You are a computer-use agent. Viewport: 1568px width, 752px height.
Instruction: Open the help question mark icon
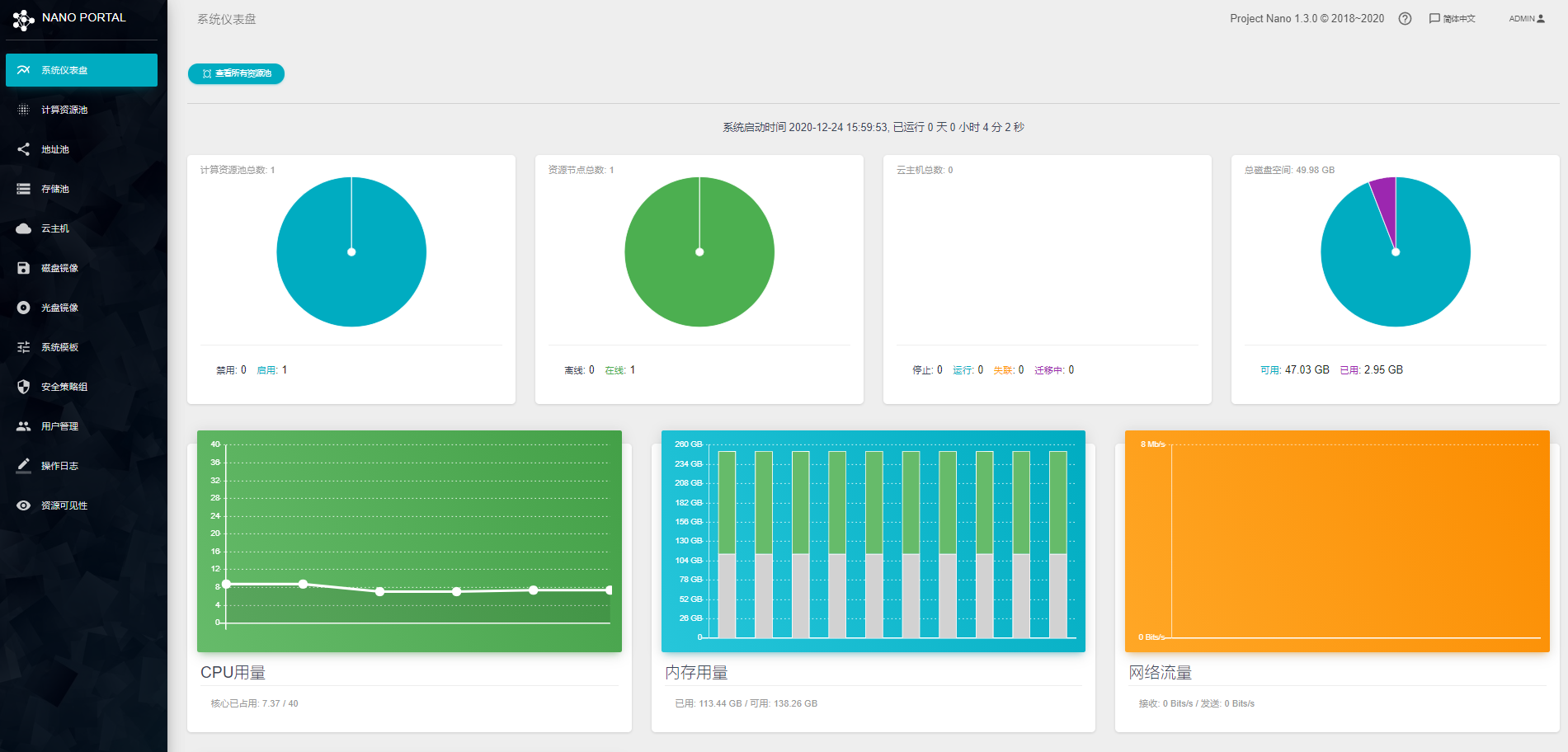1405,19
